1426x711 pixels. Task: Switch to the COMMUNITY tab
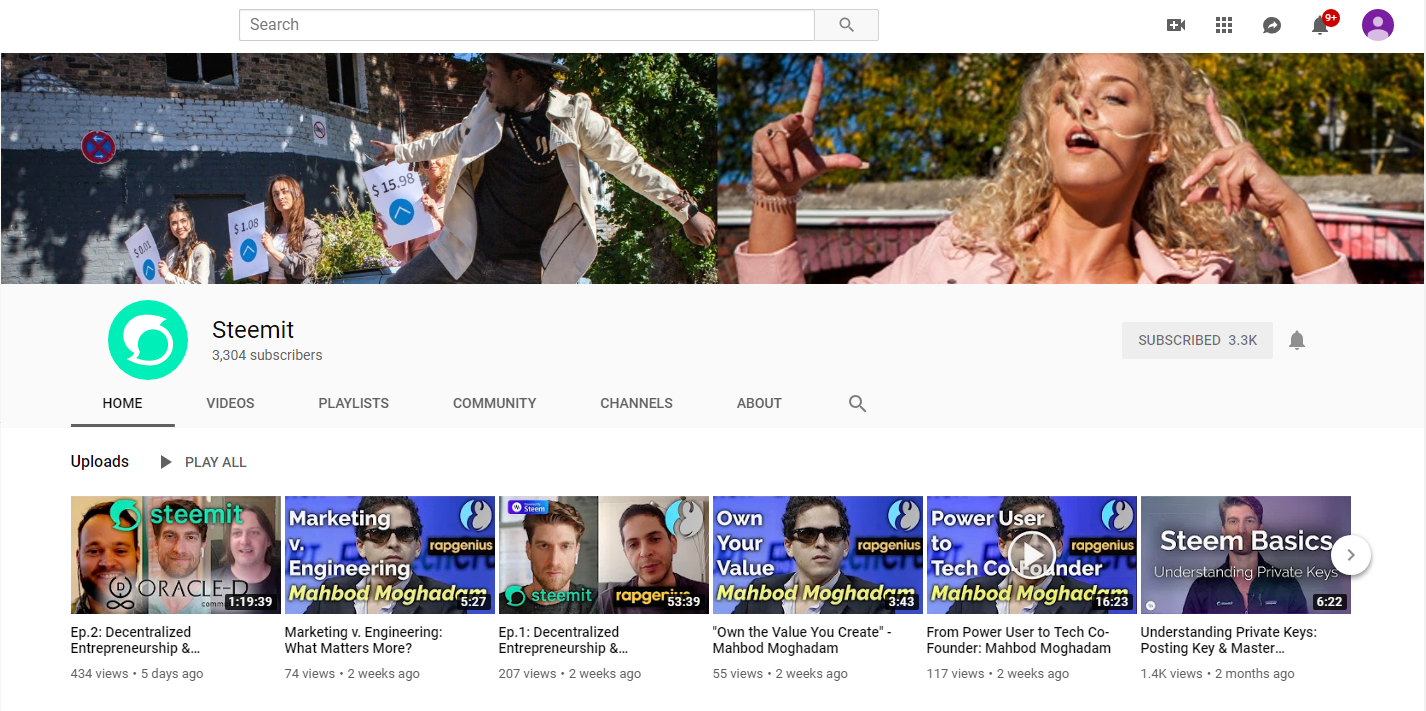(495, 403)
